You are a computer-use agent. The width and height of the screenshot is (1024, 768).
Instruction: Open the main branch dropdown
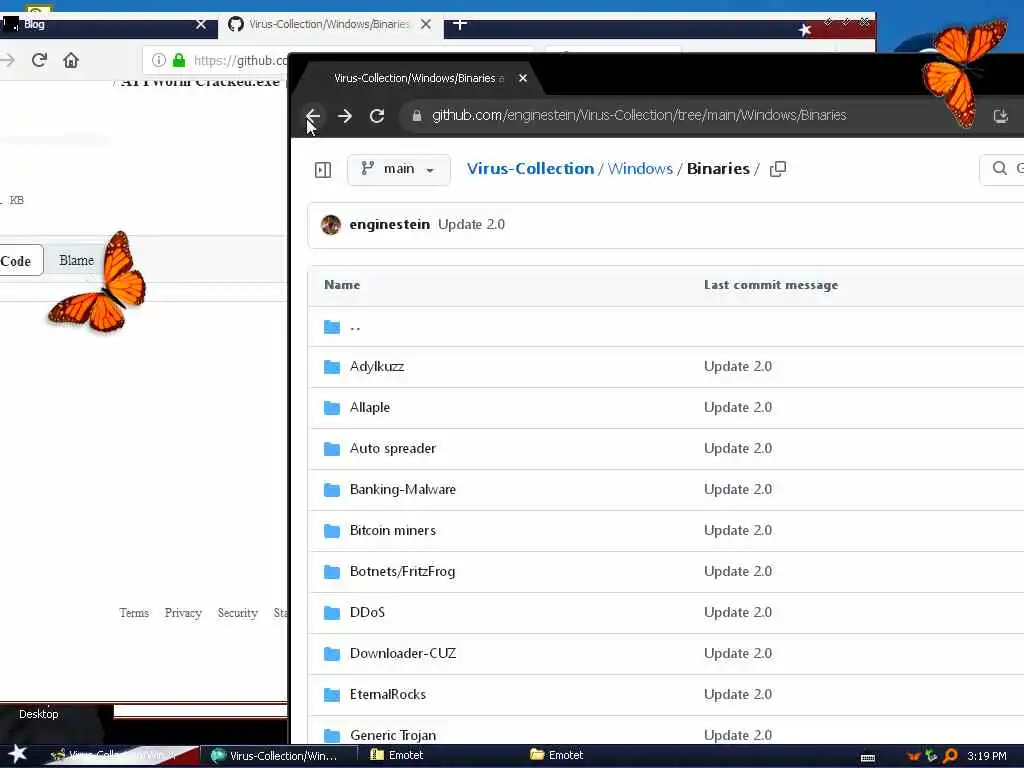(x=398, y=169)
